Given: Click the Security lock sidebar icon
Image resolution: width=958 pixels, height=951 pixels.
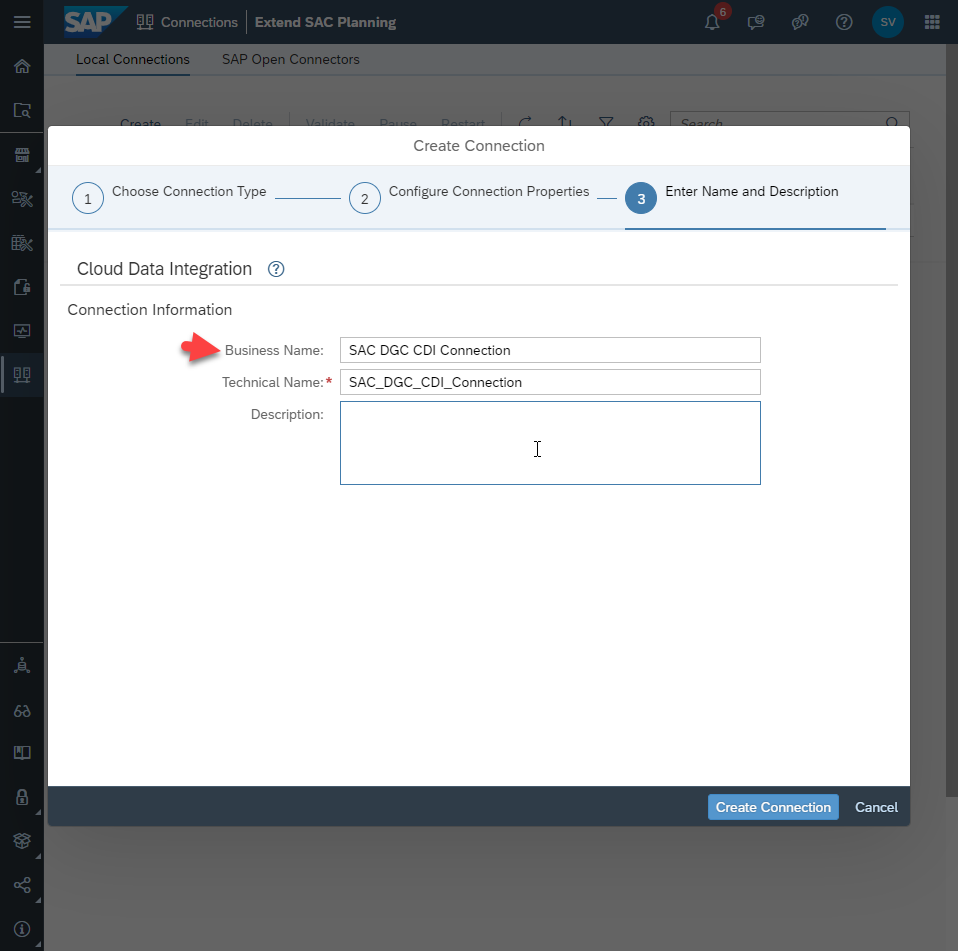Looking at the screenshot, I should 22,796.
